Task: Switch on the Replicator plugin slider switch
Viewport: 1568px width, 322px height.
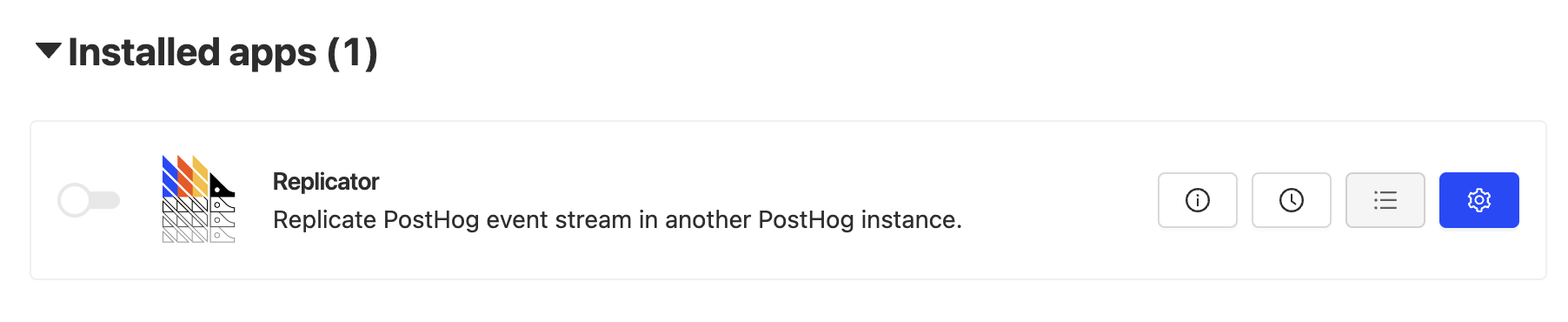Action: coord(89,200)
